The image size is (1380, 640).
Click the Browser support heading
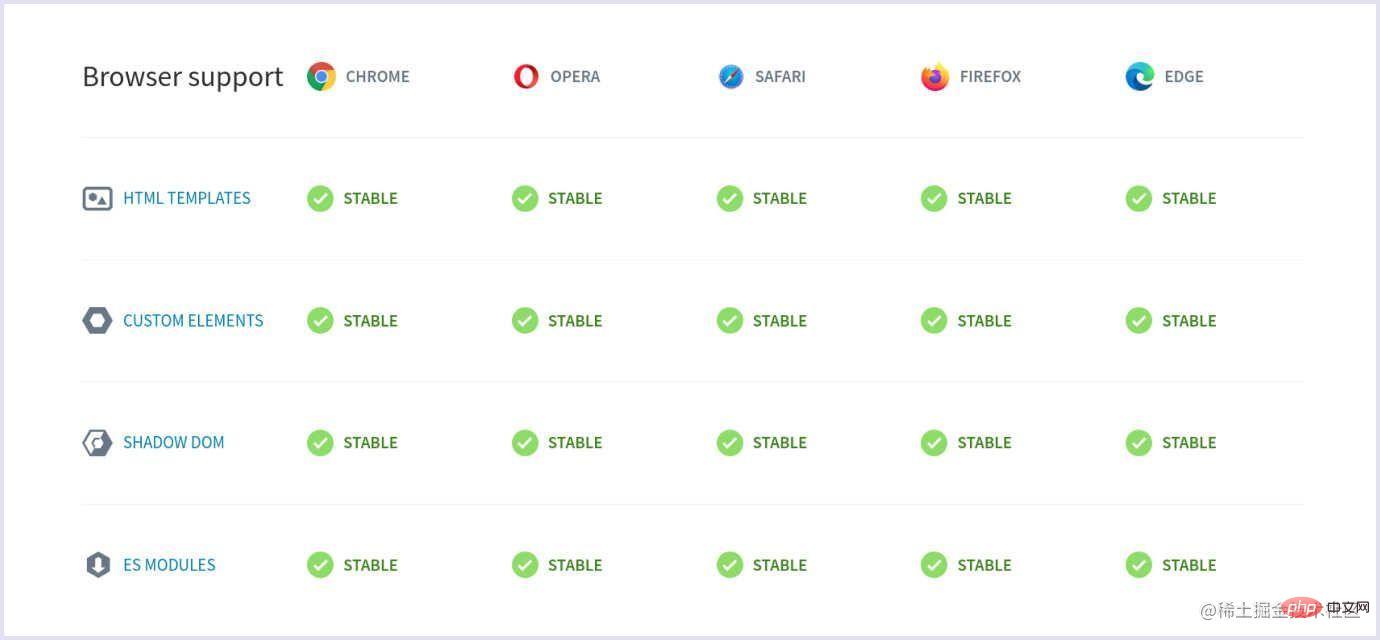click(x=183, y=77)
